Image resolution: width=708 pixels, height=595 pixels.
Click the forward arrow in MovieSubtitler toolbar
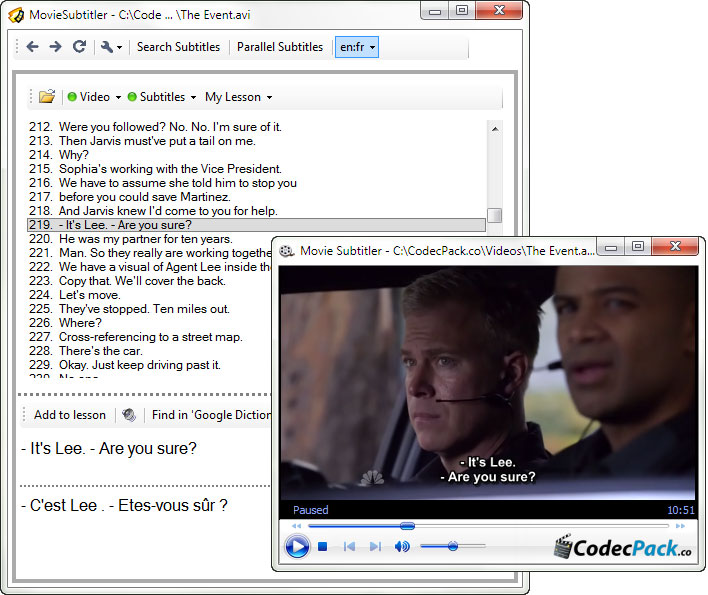(x=56, y=46)
